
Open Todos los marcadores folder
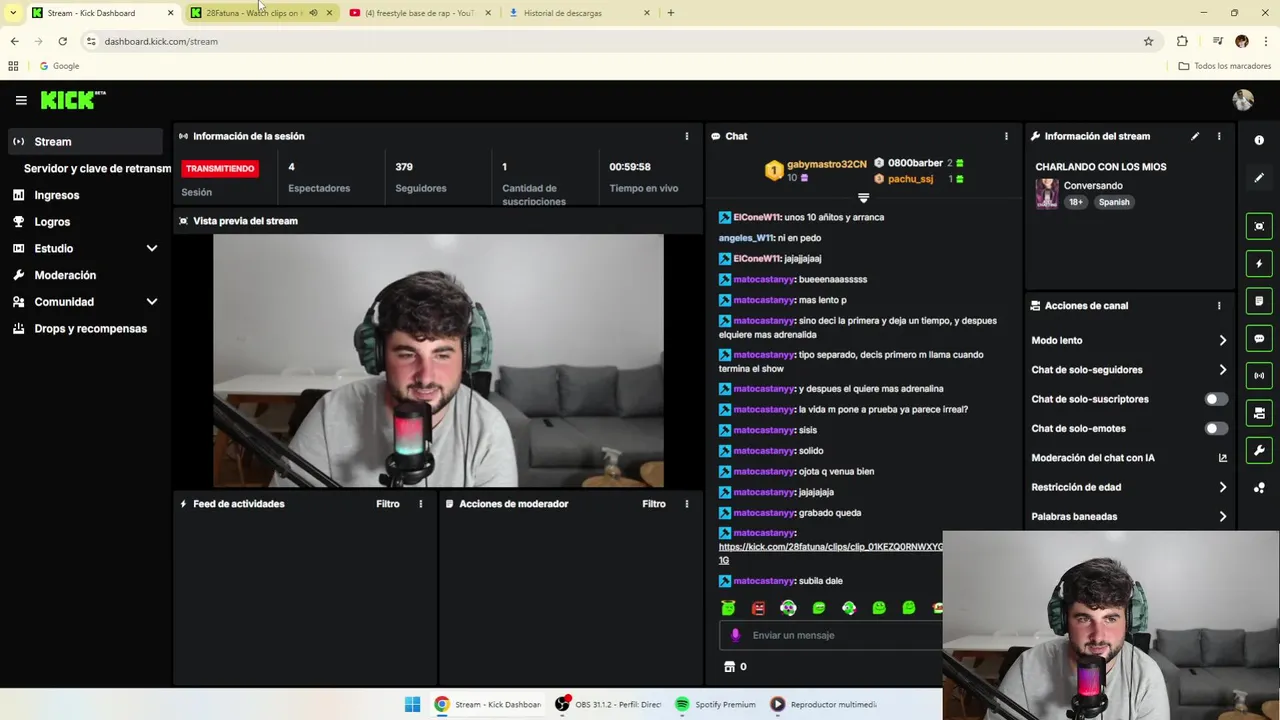coord(1225,66)
